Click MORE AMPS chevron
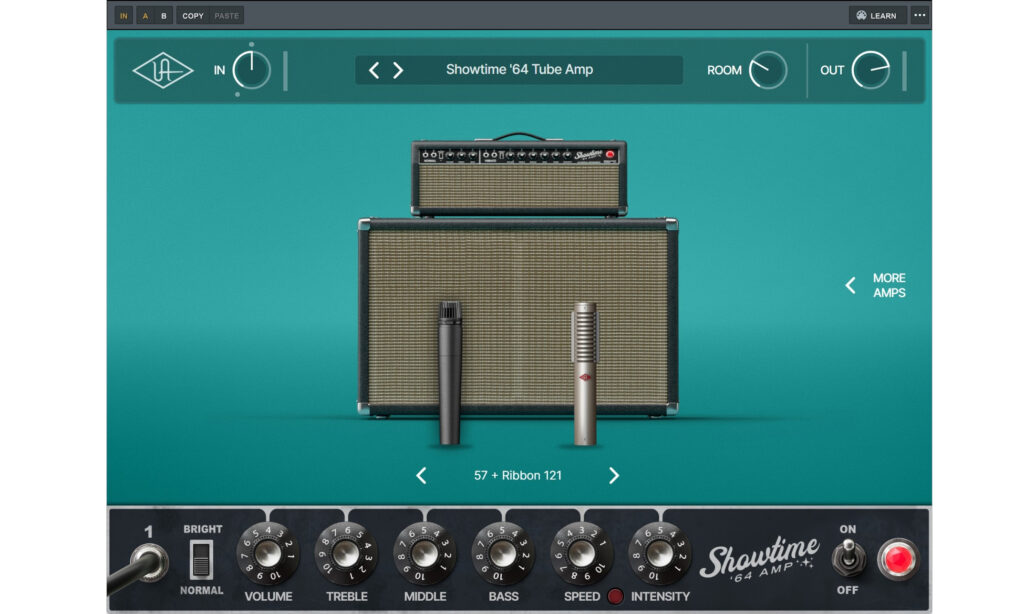The image size is (1024, 614). [850, 285]
